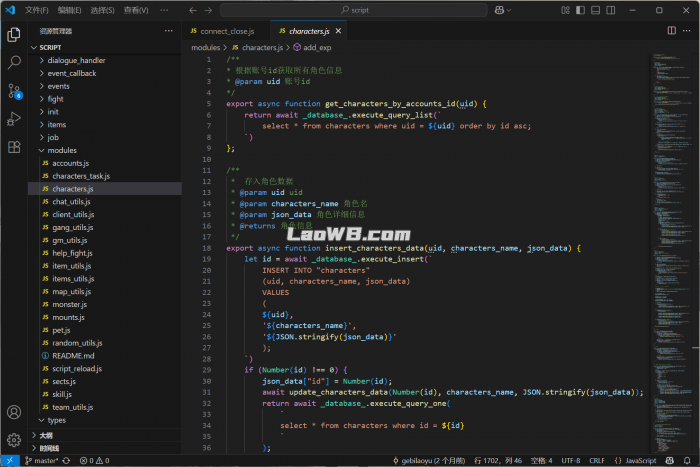Change the CRLF end of line sequence
Screen dimensions: 700x467
point(597,460)
